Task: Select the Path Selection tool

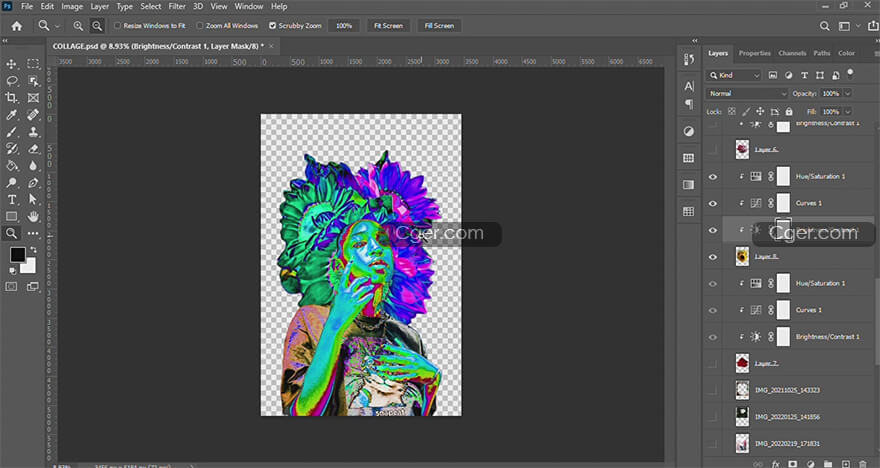Action: click(x=33, y=199)
